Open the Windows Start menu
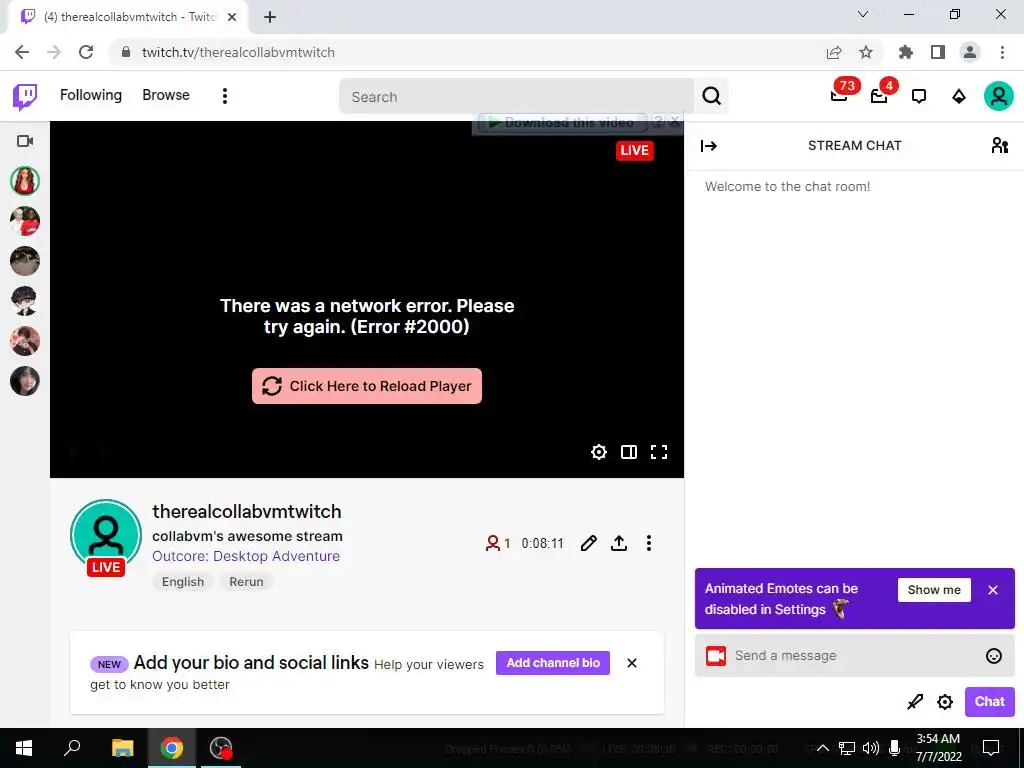Screen dimensions: 1024x768 click(24, 748)
